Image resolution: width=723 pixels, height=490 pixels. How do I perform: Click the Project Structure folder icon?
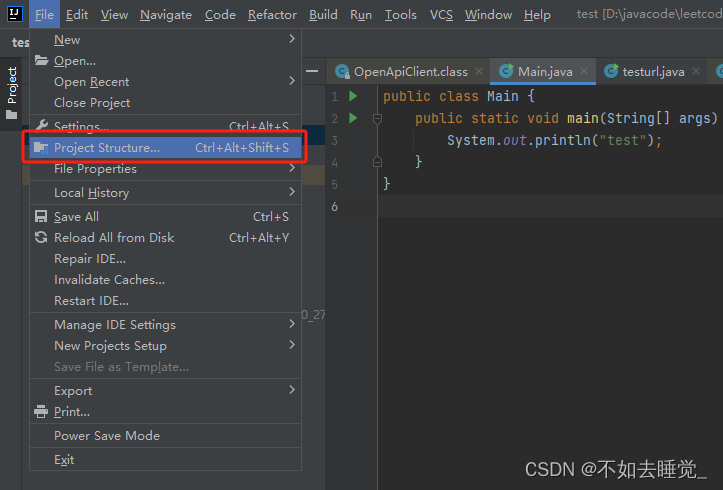coord(41,148)
